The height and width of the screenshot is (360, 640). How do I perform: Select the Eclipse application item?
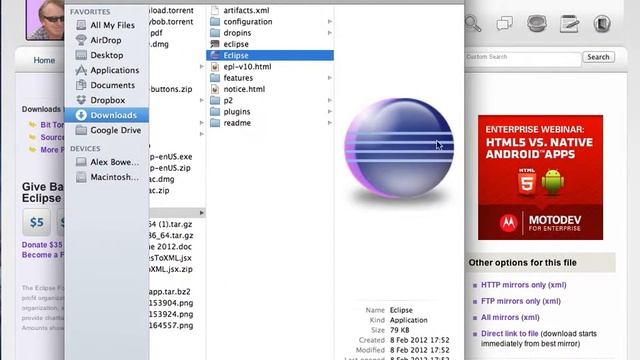coord(270,56)
